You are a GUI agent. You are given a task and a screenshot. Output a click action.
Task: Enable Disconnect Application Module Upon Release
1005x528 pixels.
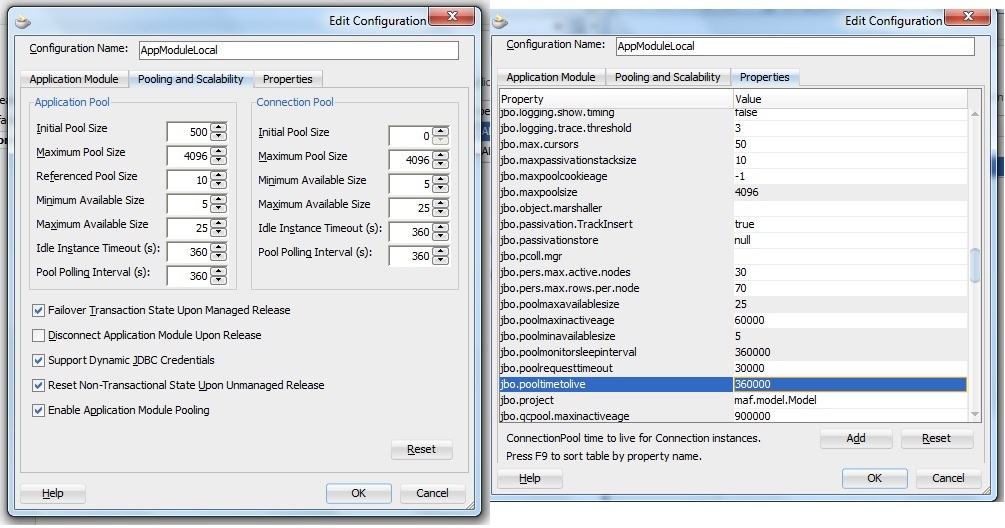(x=39, y=336)
